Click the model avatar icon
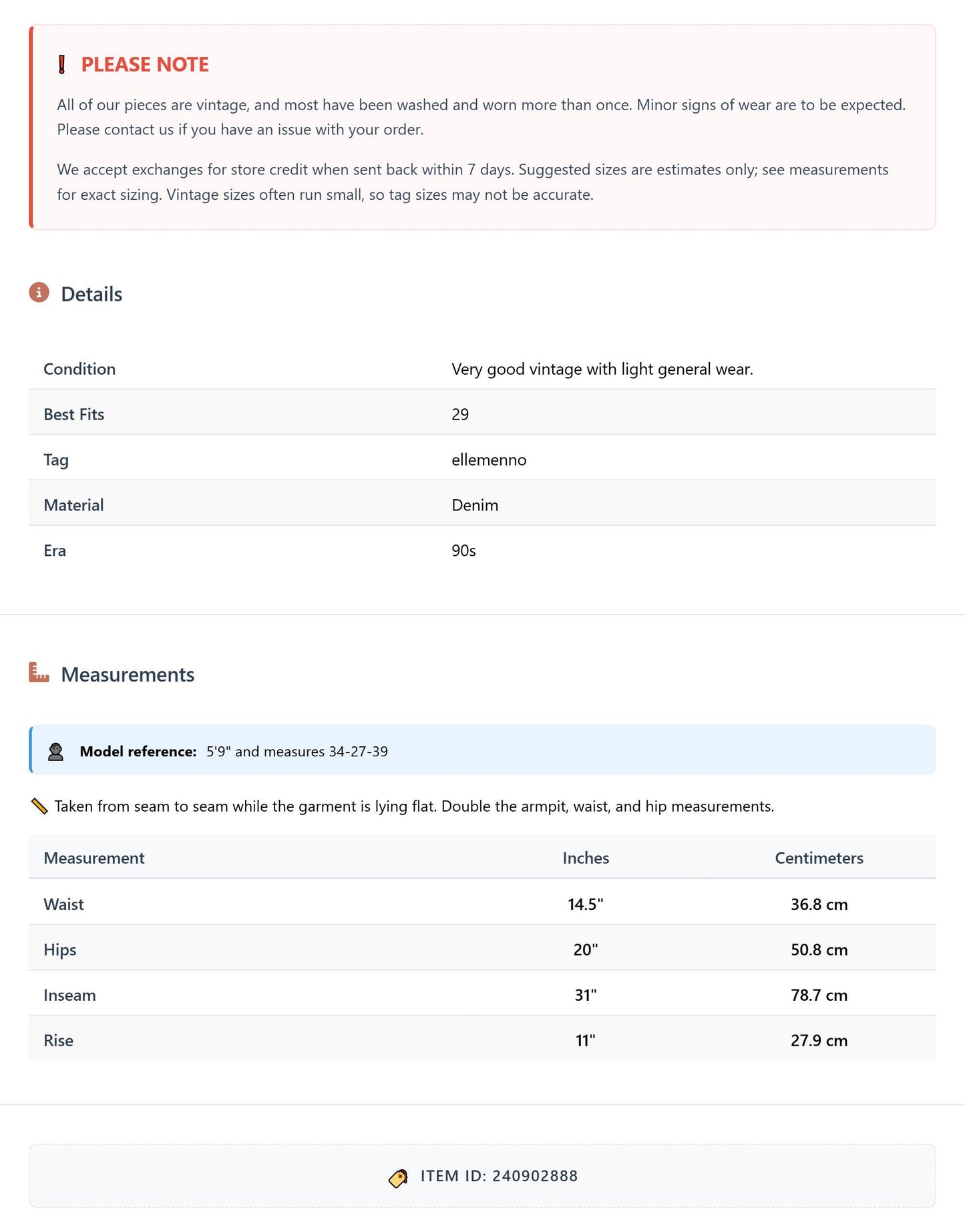 [x=56, y=752]
